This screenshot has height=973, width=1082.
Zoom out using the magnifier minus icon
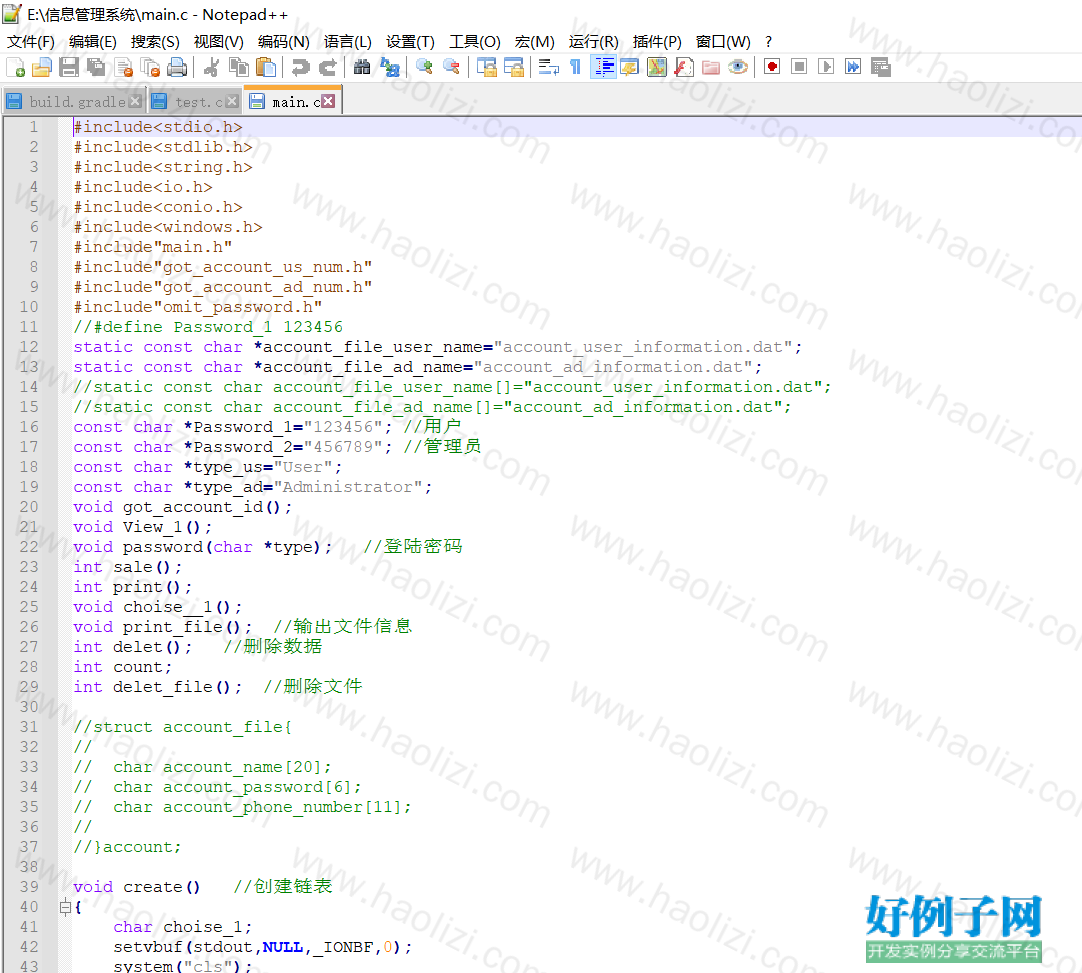(451, 67)
